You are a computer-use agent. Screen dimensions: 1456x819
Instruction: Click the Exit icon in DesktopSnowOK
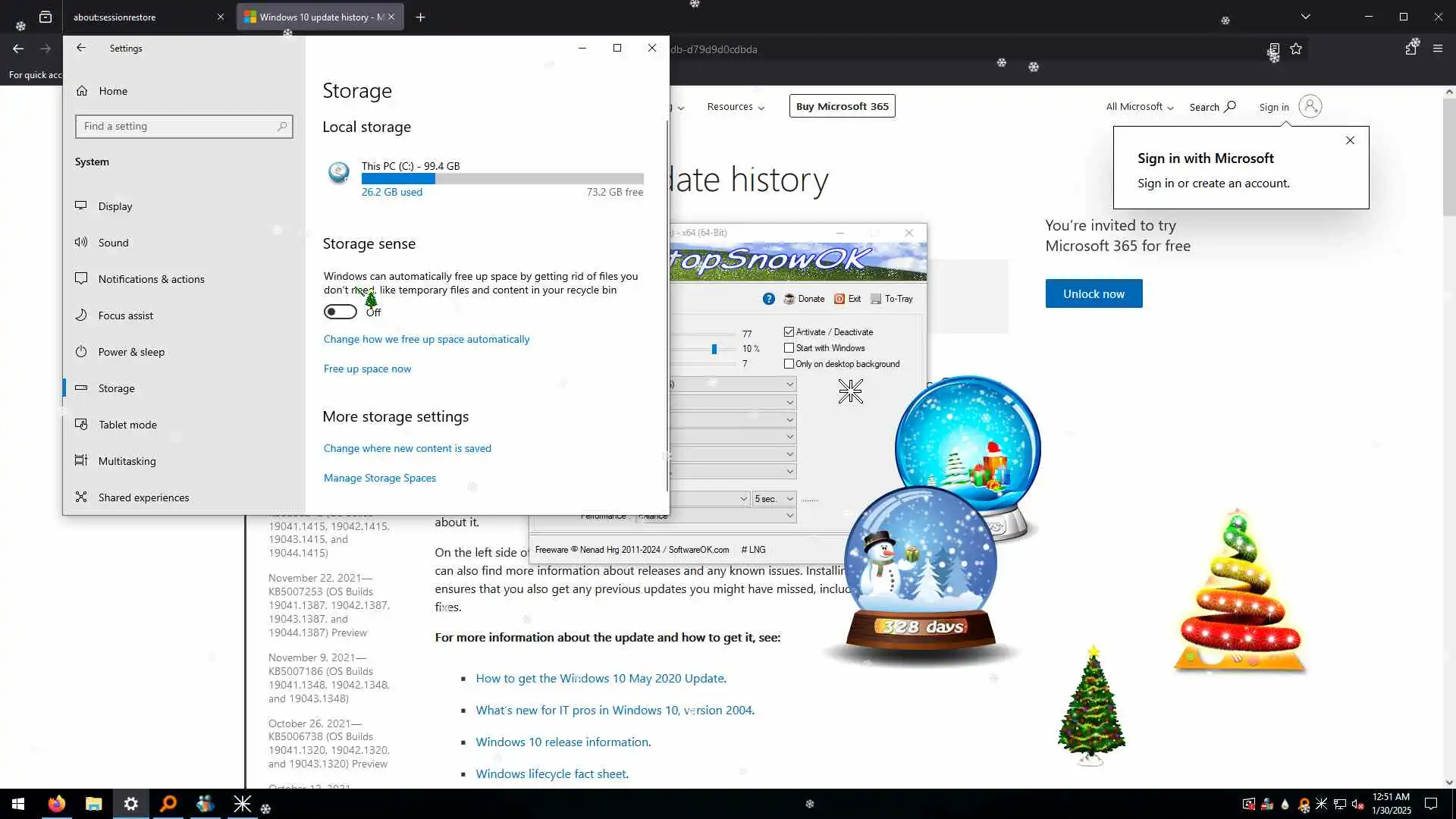(x=839, y=299)
